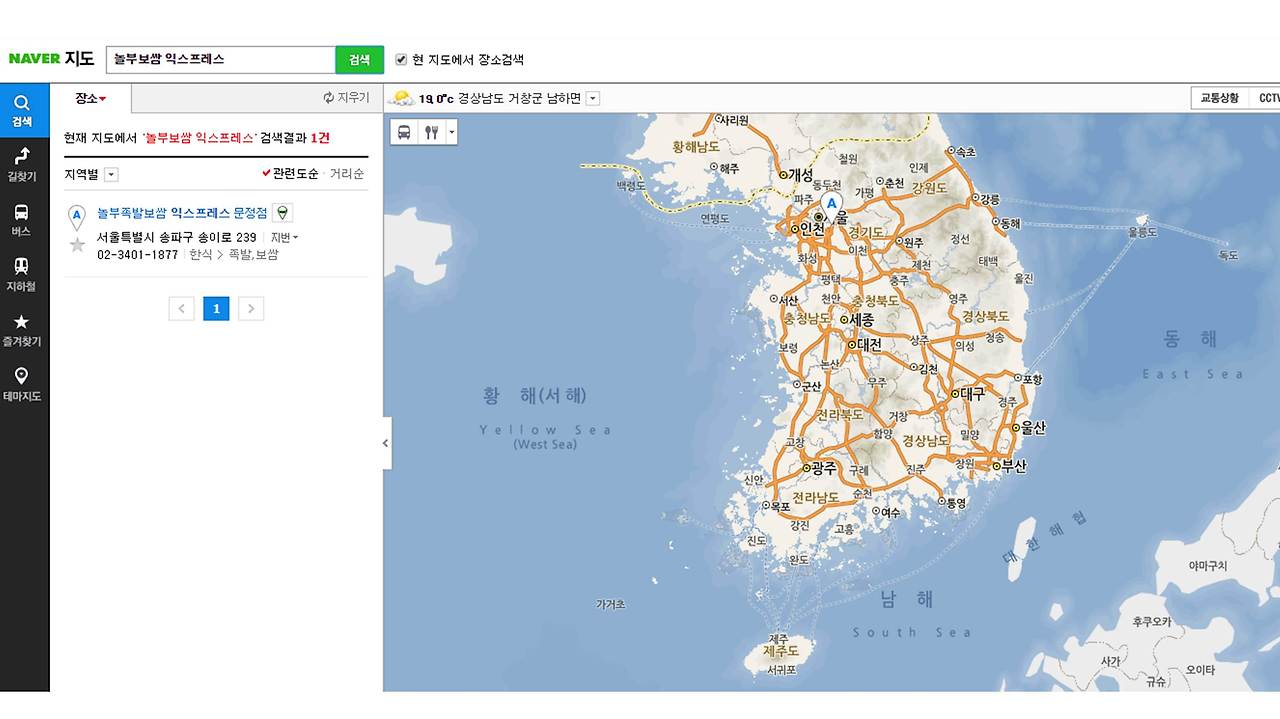Click marker A on the map
The height and width of the screenshot is (719, 1280).
[831, 207]
